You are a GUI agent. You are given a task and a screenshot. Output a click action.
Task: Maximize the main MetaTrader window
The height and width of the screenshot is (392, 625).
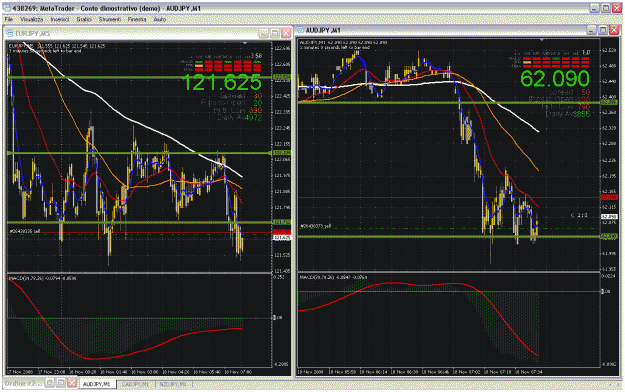[606, 8]
